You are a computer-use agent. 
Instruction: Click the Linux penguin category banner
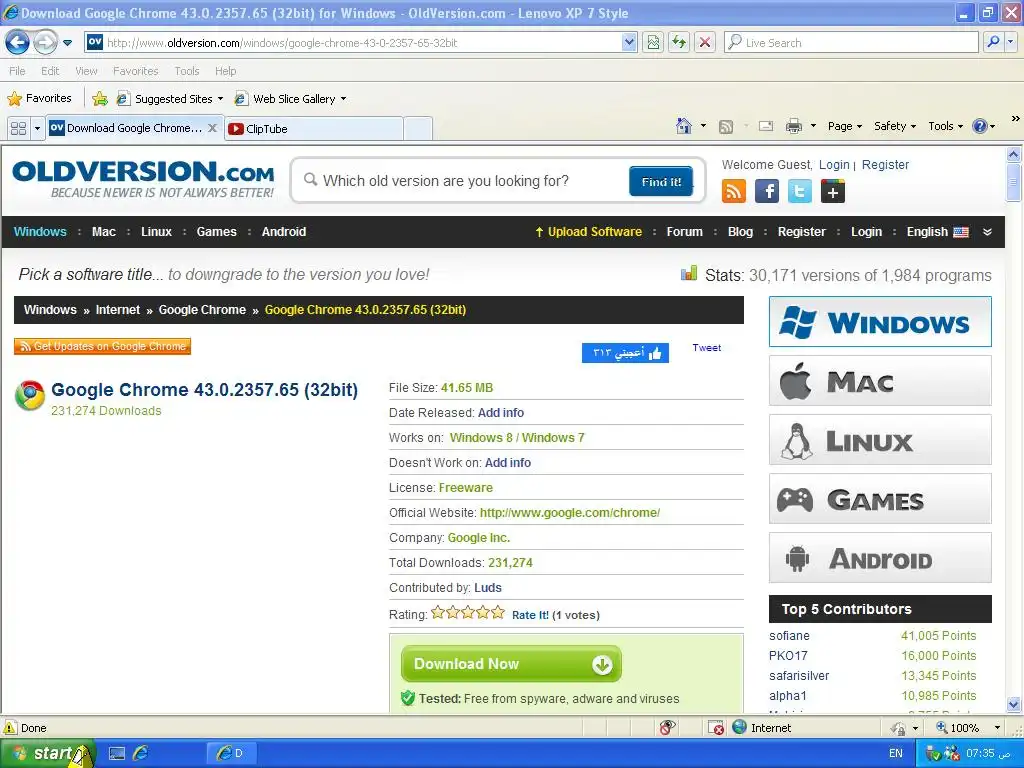(x=880, y=440)
